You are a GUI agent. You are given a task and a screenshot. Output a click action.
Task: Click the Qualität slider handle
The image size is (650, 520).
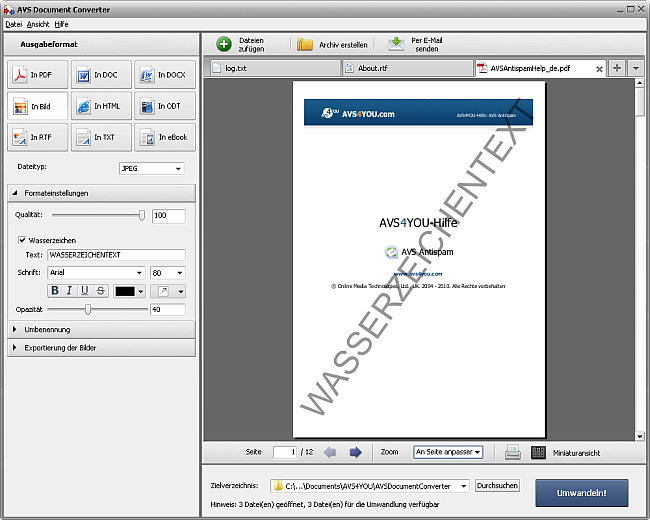pyautogui.click(x=142, y=215)
